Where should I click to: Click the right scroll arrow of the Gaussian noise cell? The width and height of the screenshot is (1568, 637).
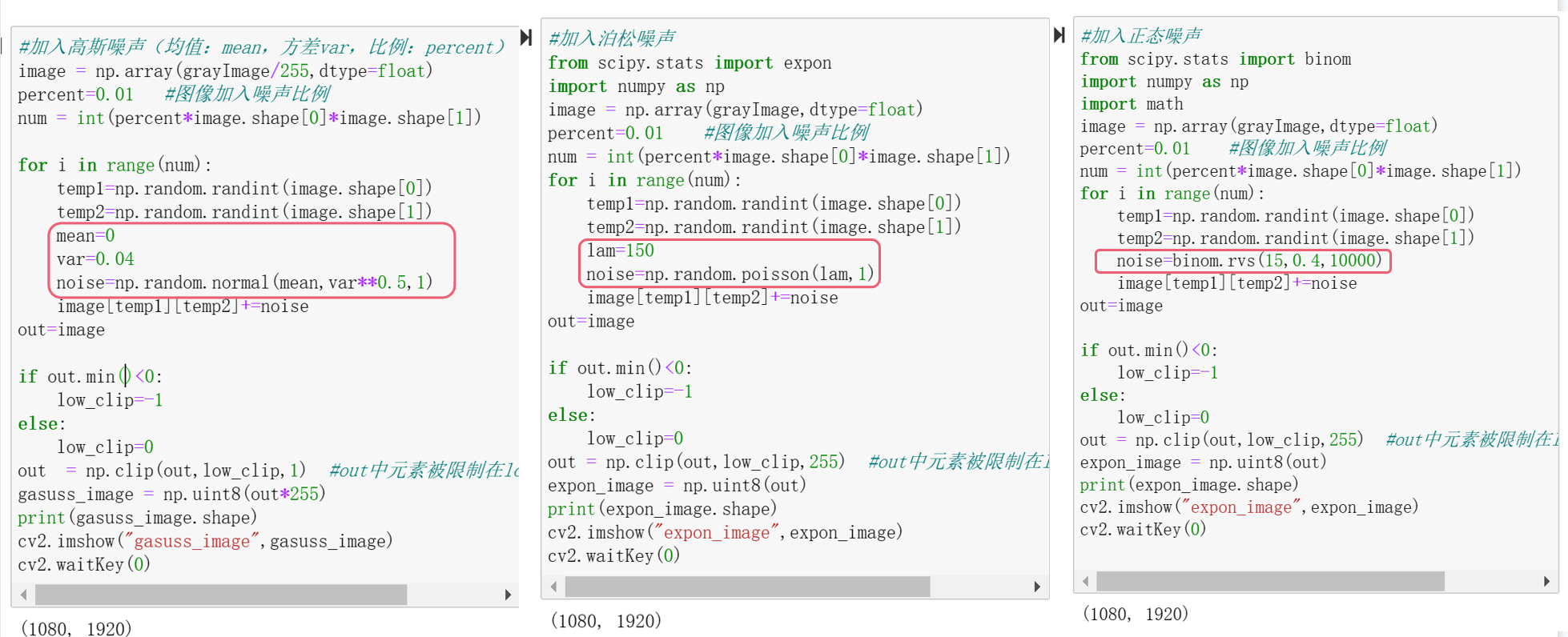pyautogui.click(x=508, y=595)
